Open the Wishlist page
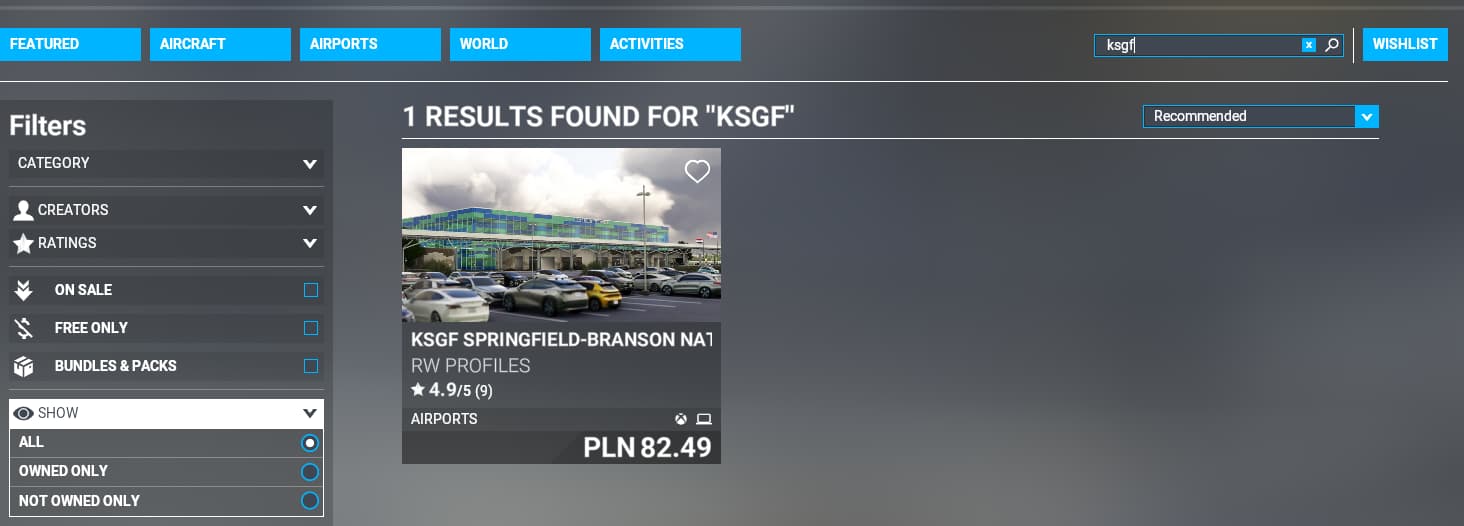This screenshot has width=1464, height=526. click(1404, 44)
